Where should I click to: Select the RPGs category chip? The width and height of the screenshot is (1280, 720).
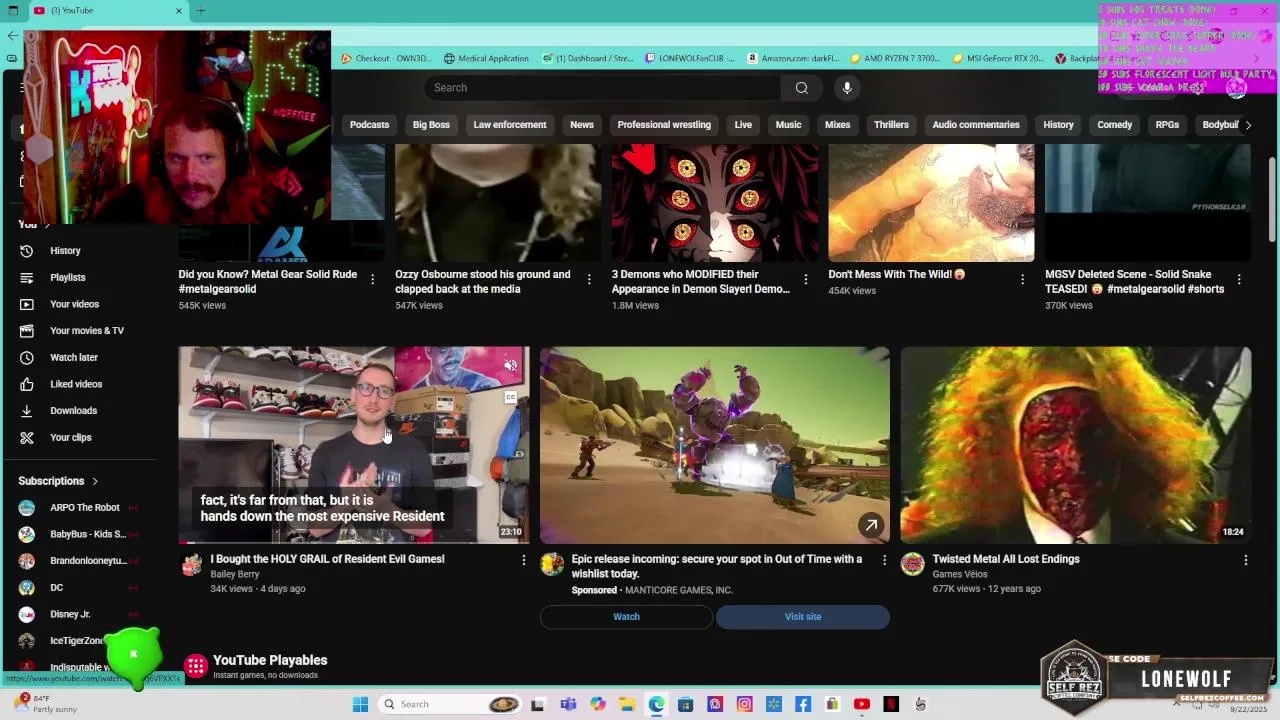pos(1167,125)
